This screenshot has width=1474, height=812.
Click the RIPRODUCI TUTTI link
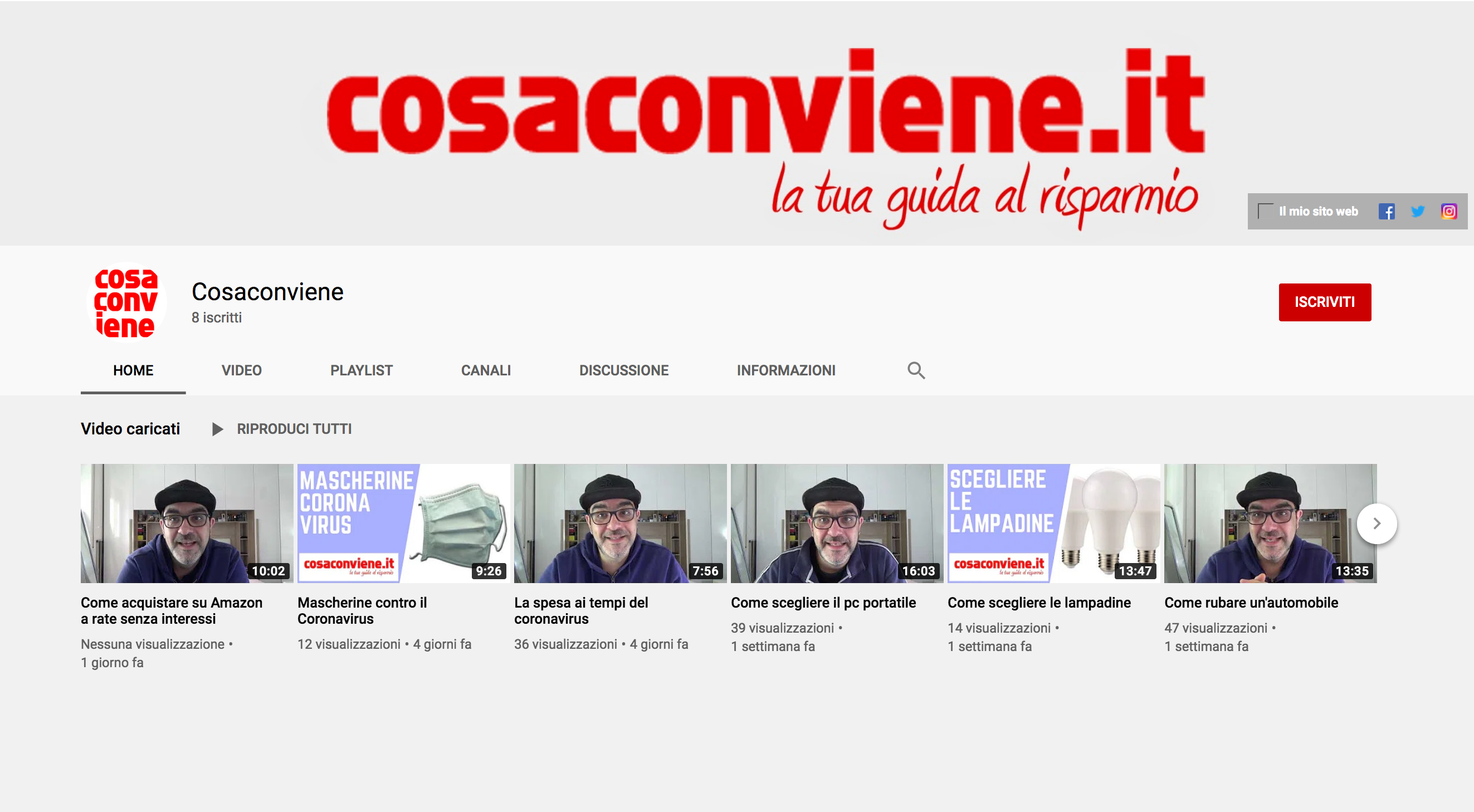294,429
